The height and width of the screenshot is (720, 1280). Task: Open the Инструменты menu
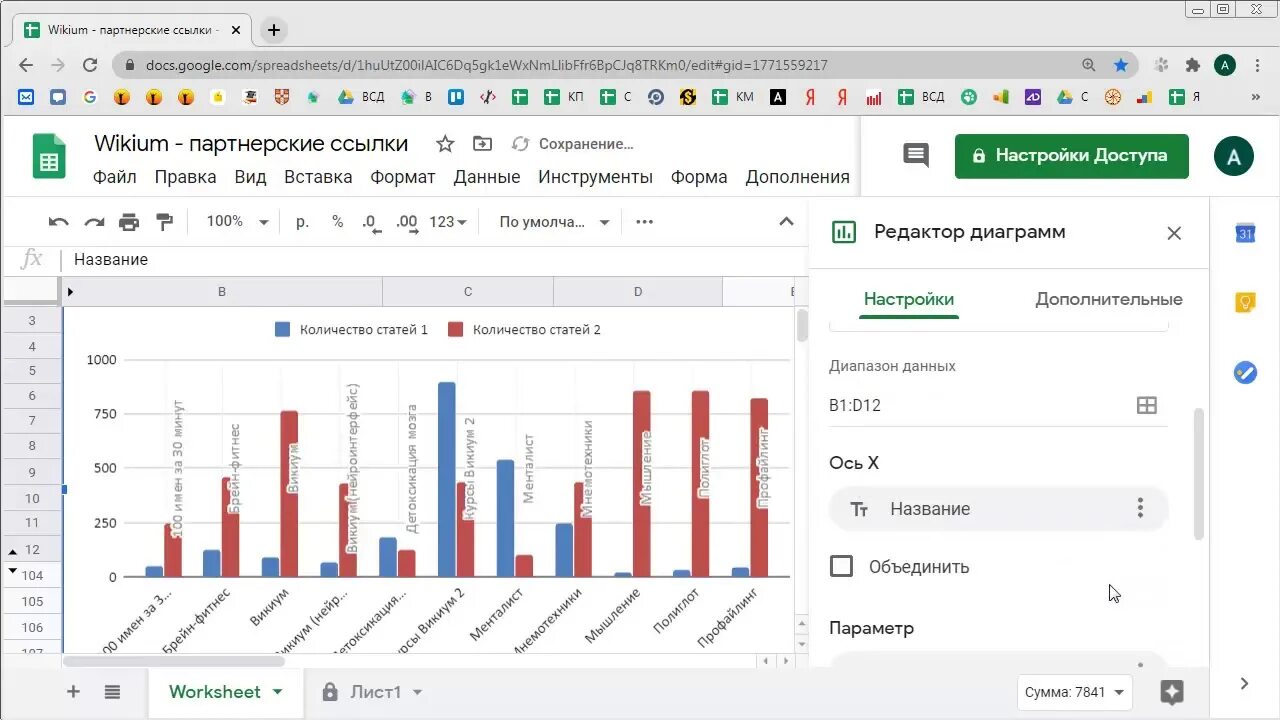(x=595, y=177)
